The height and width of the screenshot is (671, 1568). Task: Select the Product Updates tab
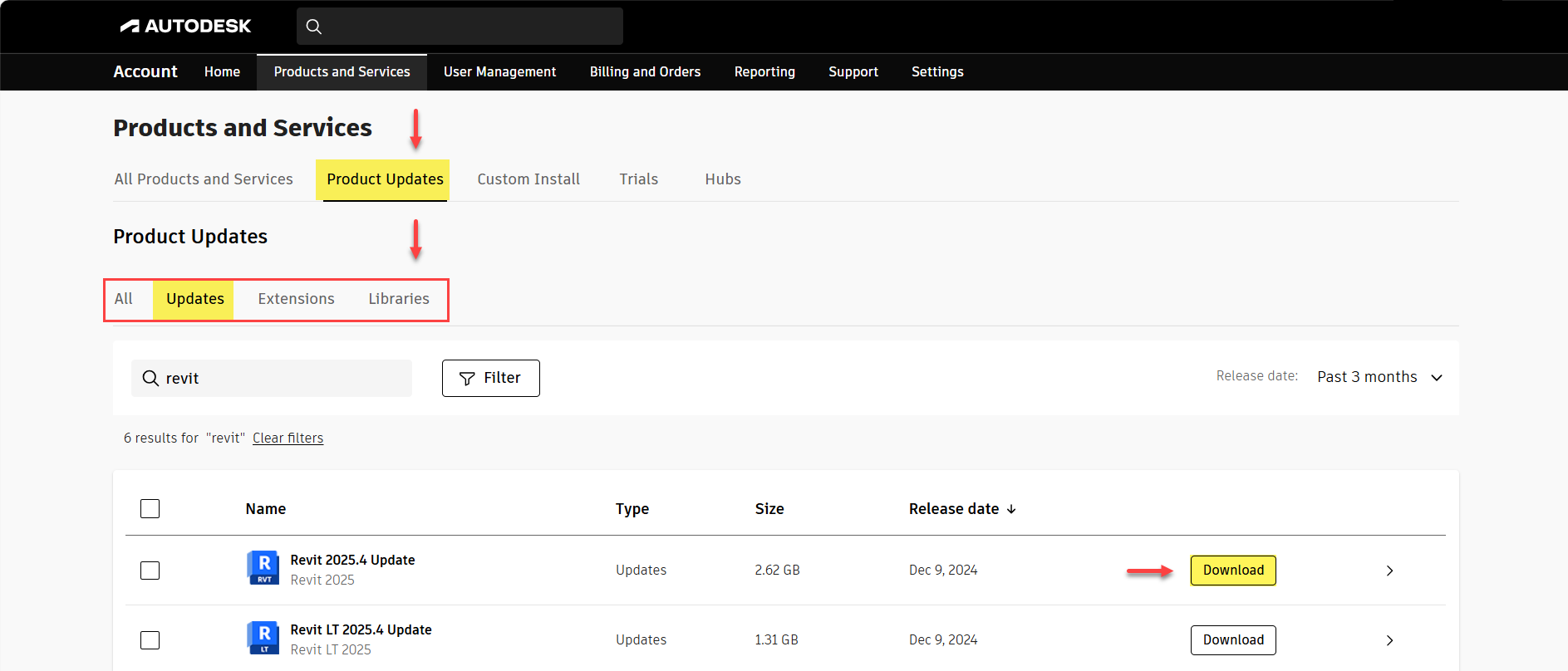(385, 179)
